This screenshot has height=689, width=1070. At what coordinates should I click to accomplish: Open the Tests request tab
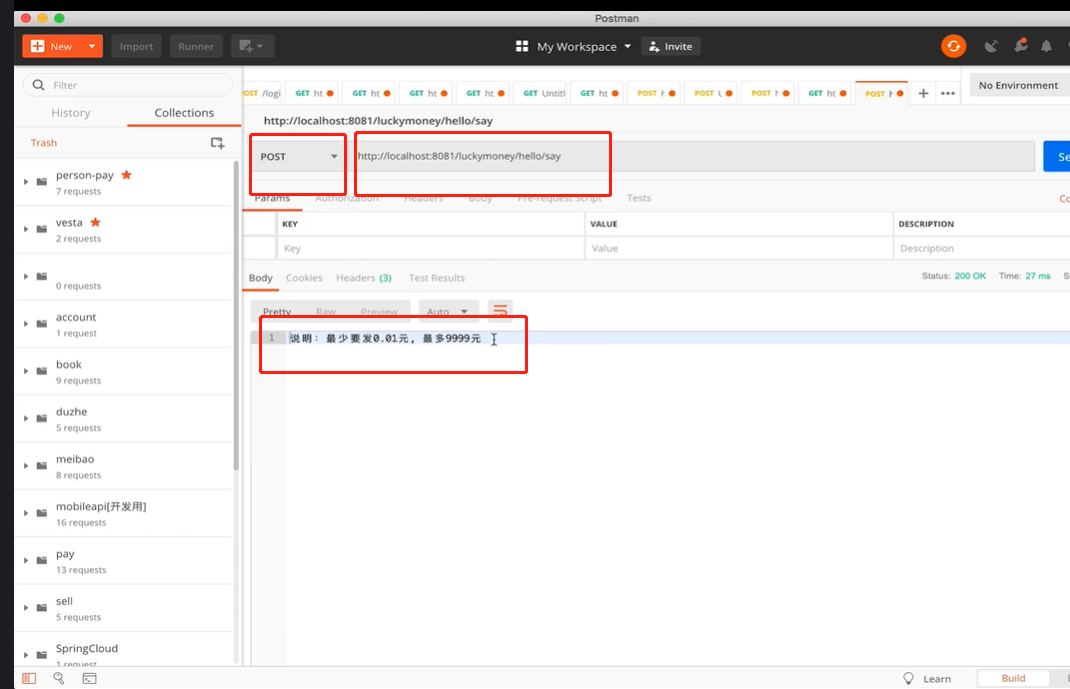(639, 198)
